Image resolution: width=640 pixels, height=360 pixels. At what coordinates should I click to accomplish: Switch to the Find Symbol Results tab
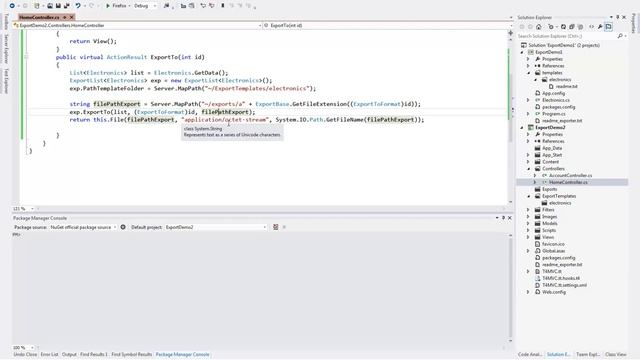click(131, 354)
